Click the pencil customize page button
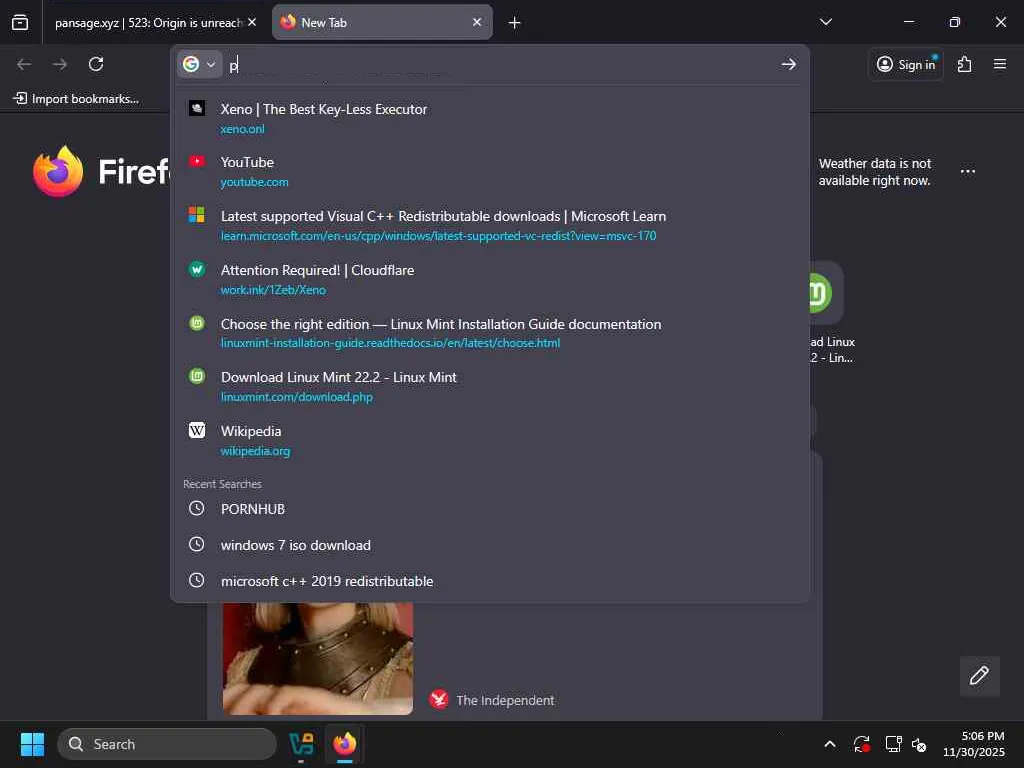Screen dimensions: 1024x768 [x=979, y=676]
